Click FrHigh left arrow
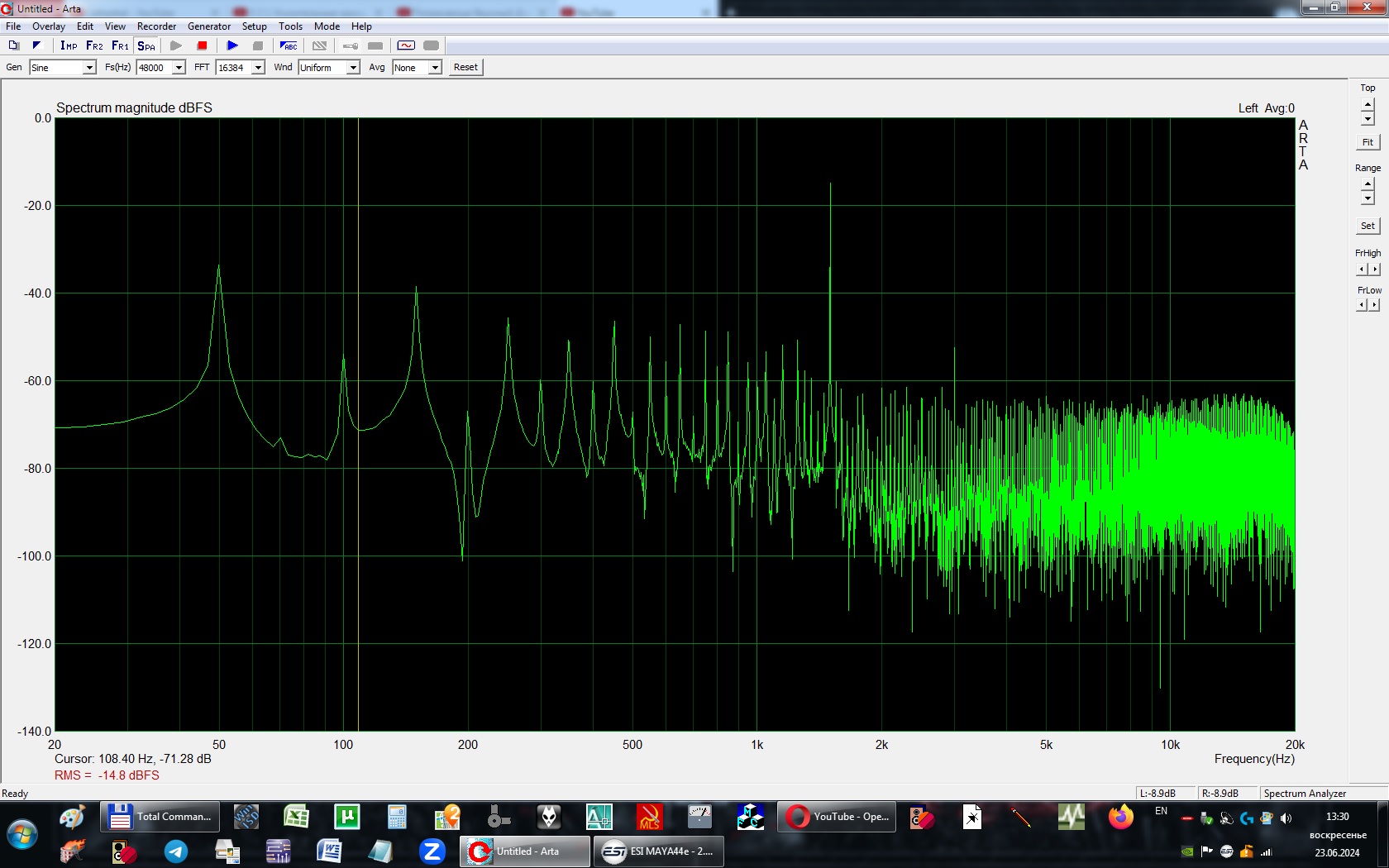This screenshot has width=1389, height=868. 1362,269
